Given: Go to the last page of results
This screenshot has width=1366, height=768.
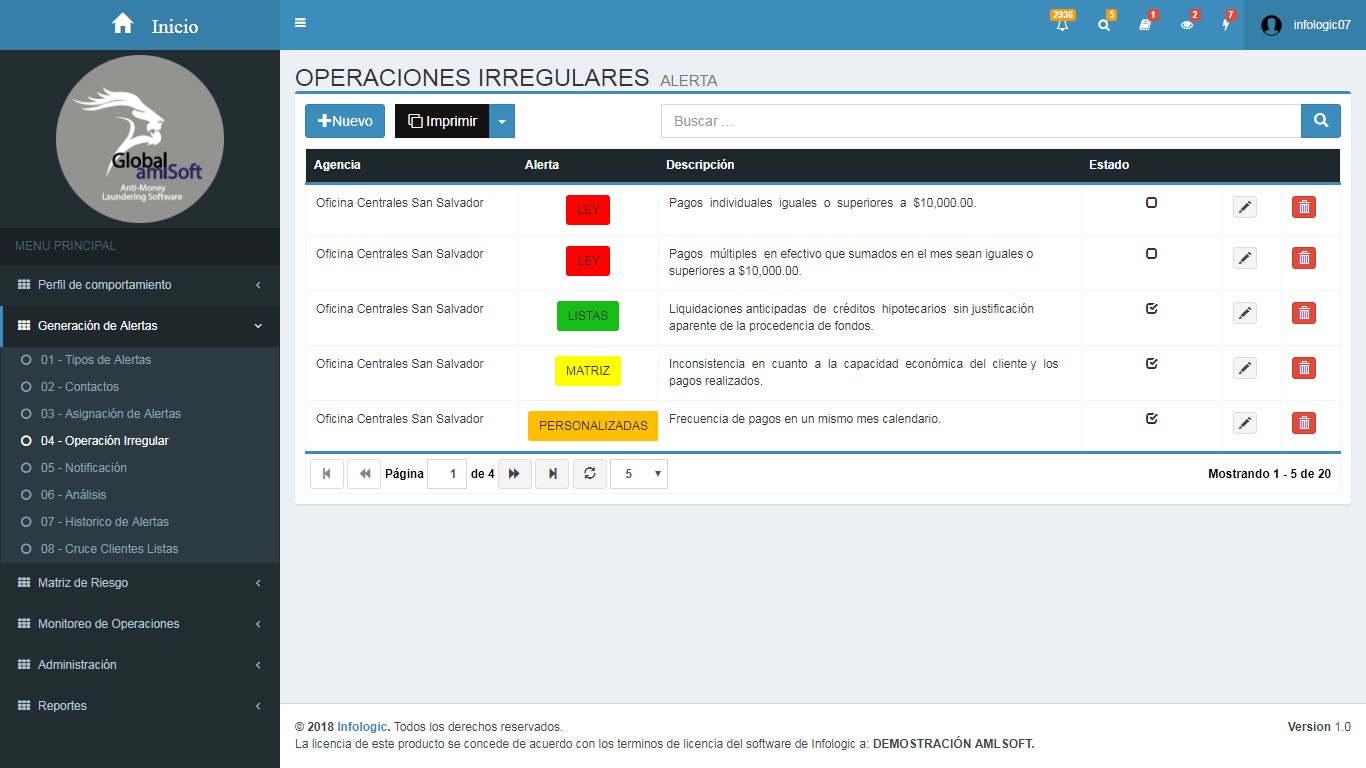Looking at the screenshot, I should pyautogui.click(x=552, y=474).
